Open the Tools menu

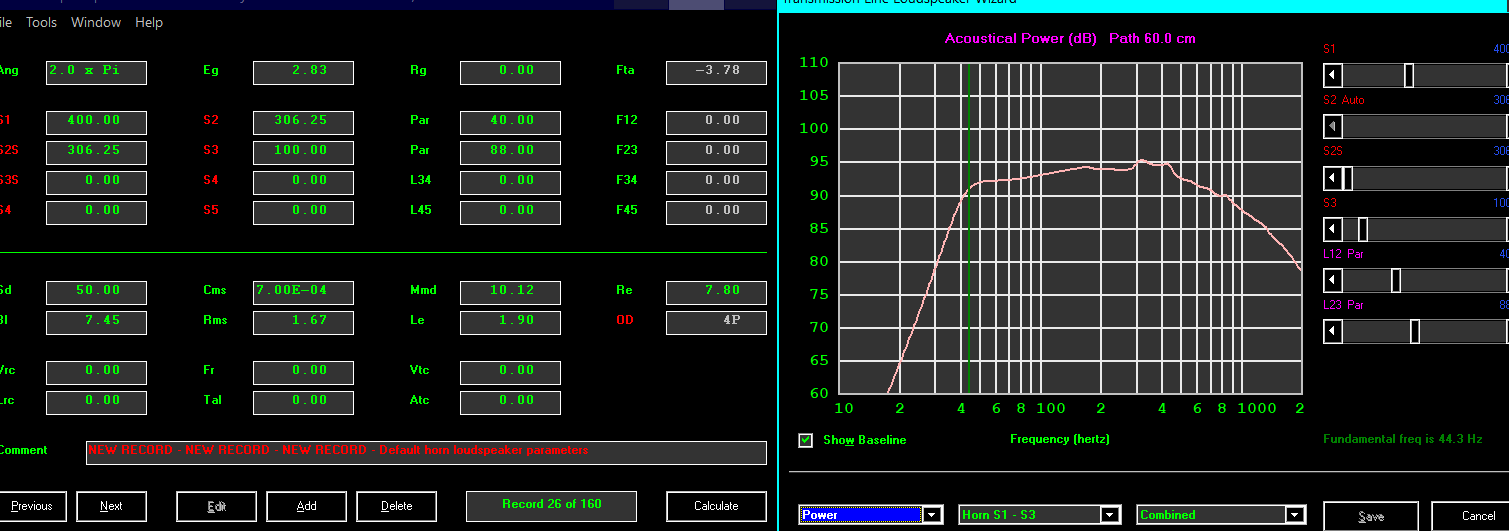[41, 22]
